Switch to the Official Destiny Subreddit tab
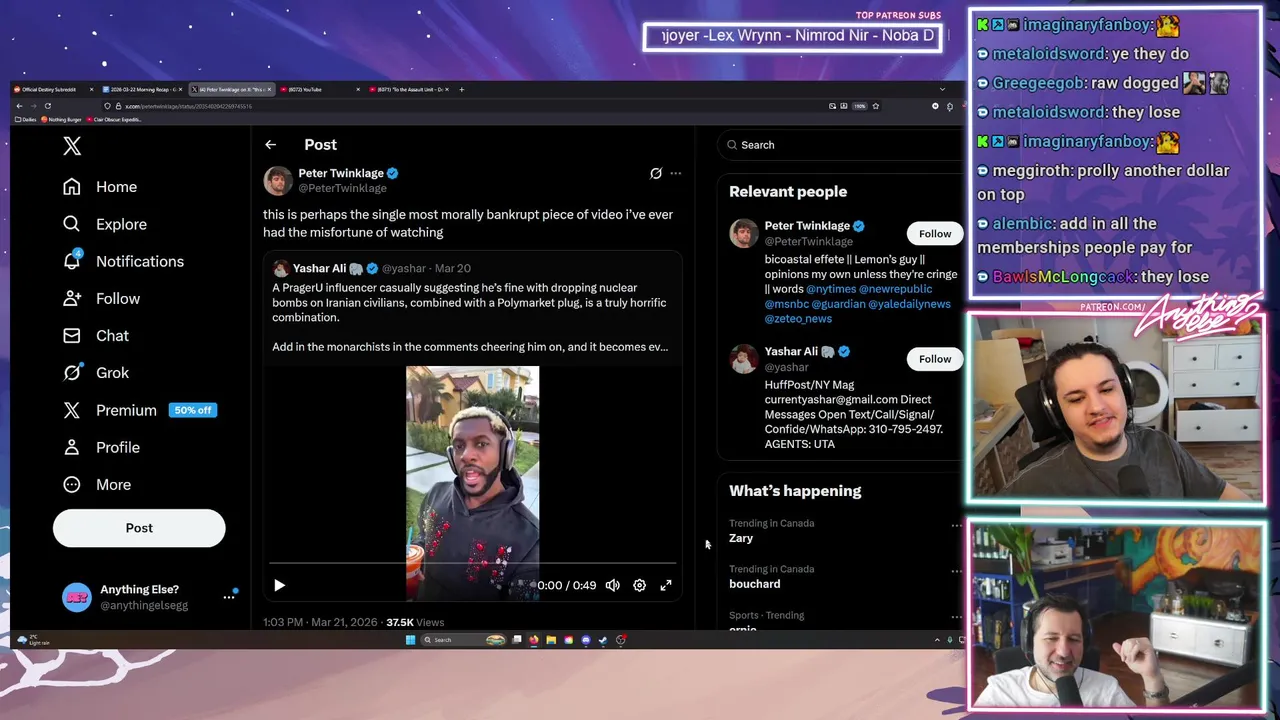The height and width of the screenshot is (720, 1280). [x=52, y=89]
